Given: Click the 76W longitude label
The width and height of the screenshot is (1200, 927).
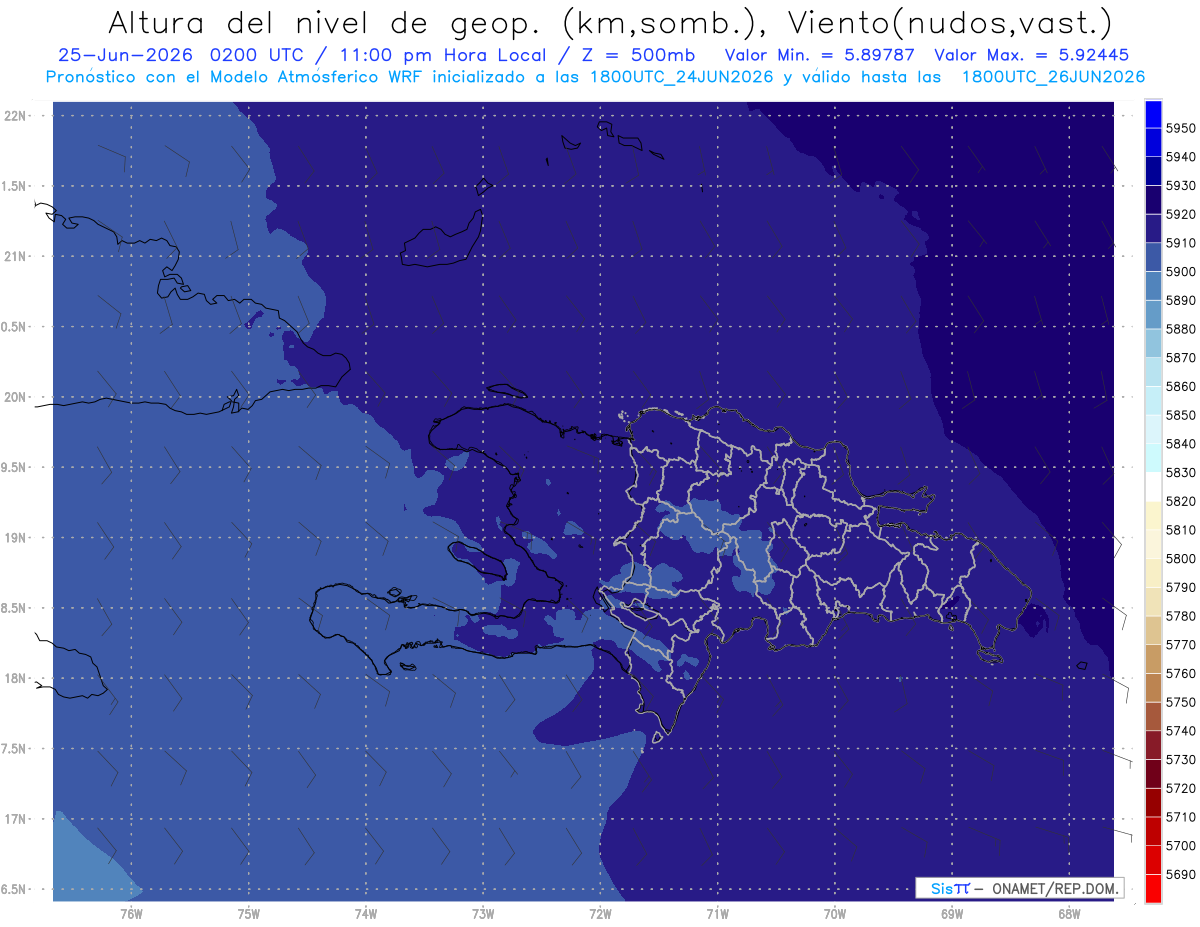Looking at the screenshot, I should [131, 913].
